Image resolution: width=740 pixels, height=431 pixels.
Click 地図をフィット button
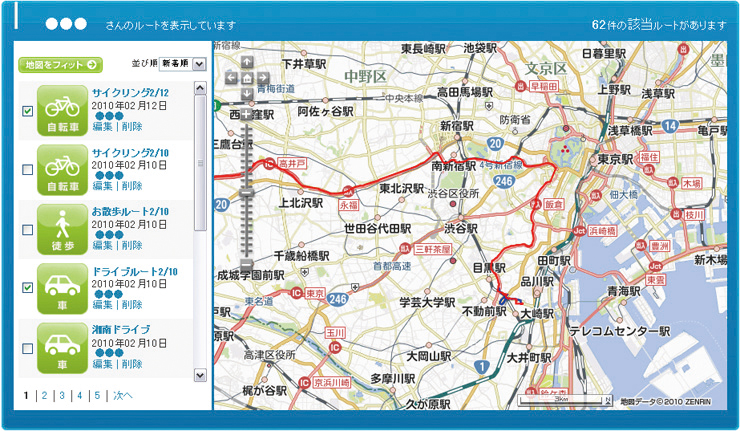click(60, 65)
